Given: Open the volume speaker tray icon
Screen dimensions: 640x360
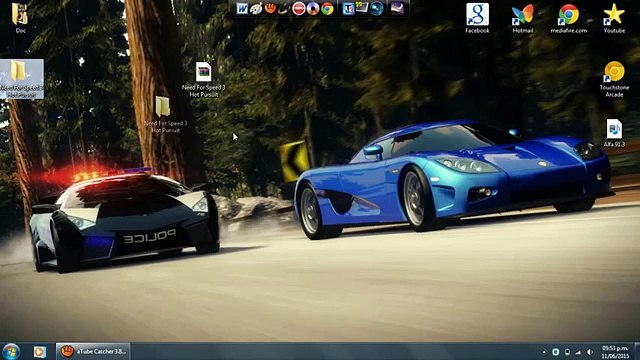Looking at the screenshot, I should [x=589, y=352].
